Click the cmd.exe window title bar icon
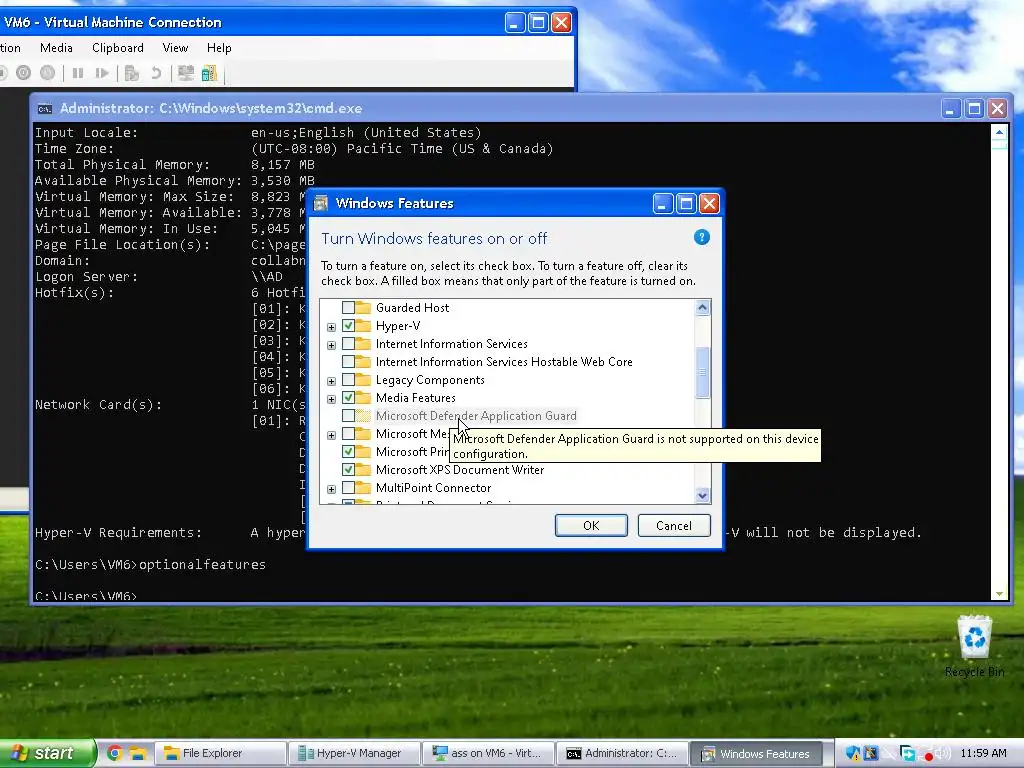The image size is (1024, 768). [44, 108]
